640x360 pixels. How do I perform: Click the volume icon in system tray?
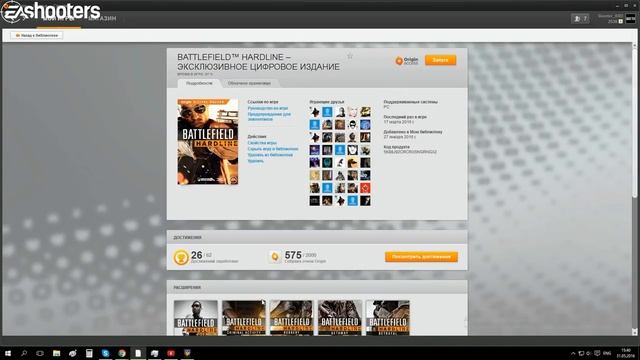tap(589, 353)
